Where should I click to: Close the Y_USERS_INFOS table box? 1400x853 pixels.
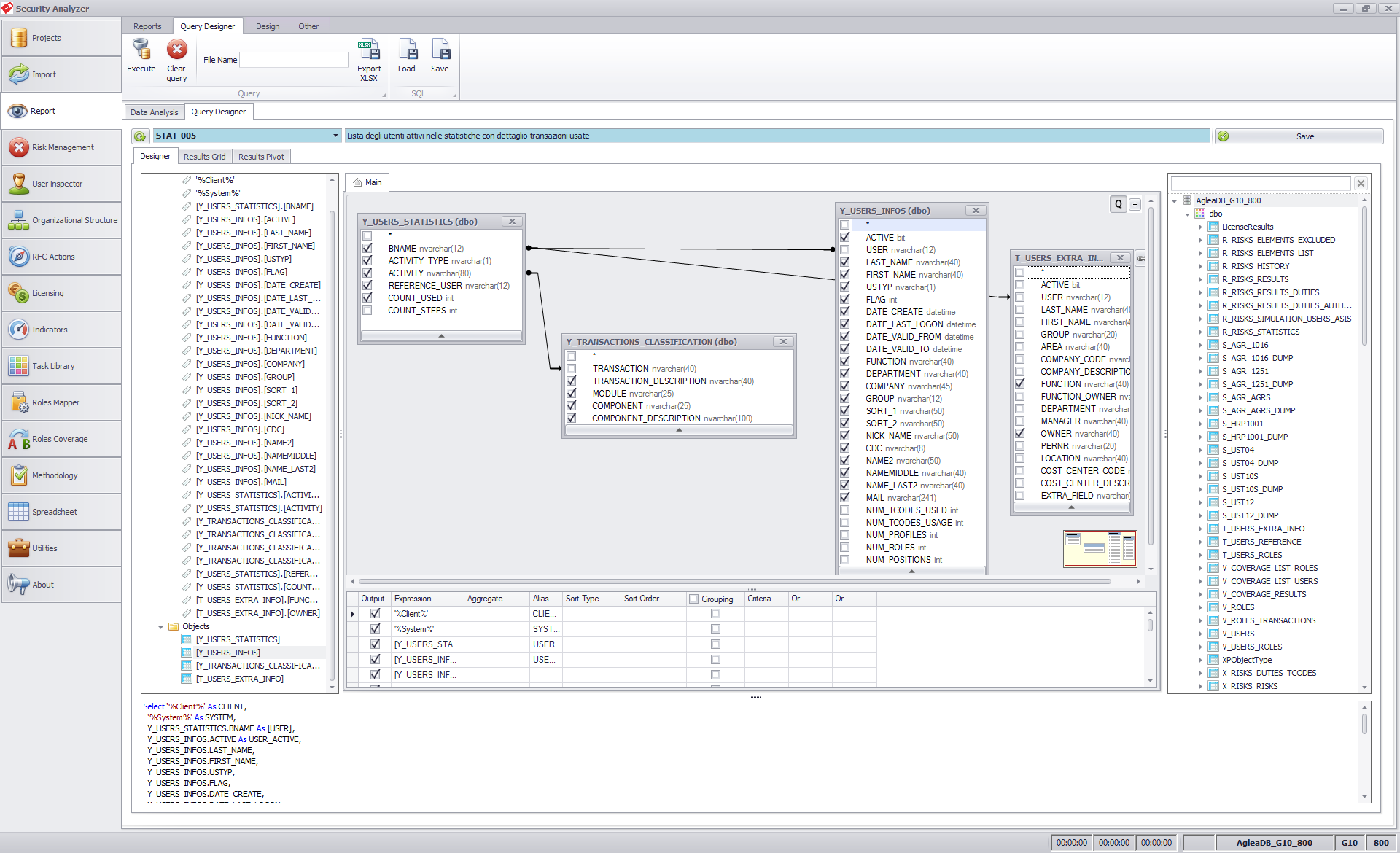[976, 211]
